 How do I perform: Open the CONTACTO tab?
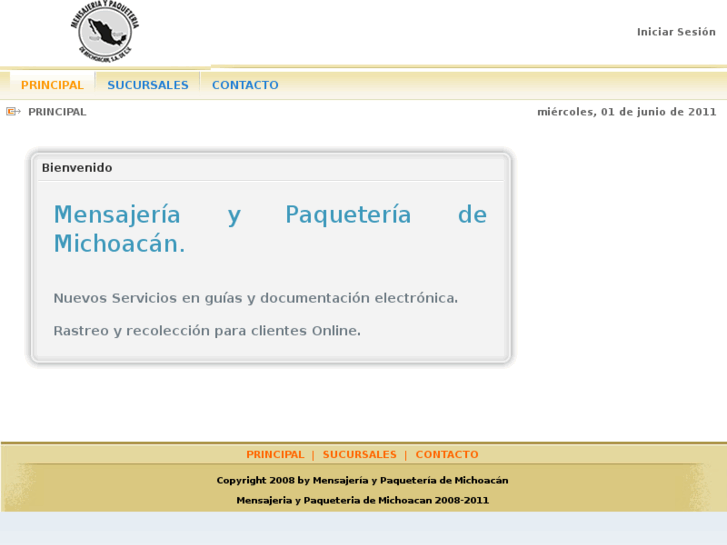[x=245, y=85]
